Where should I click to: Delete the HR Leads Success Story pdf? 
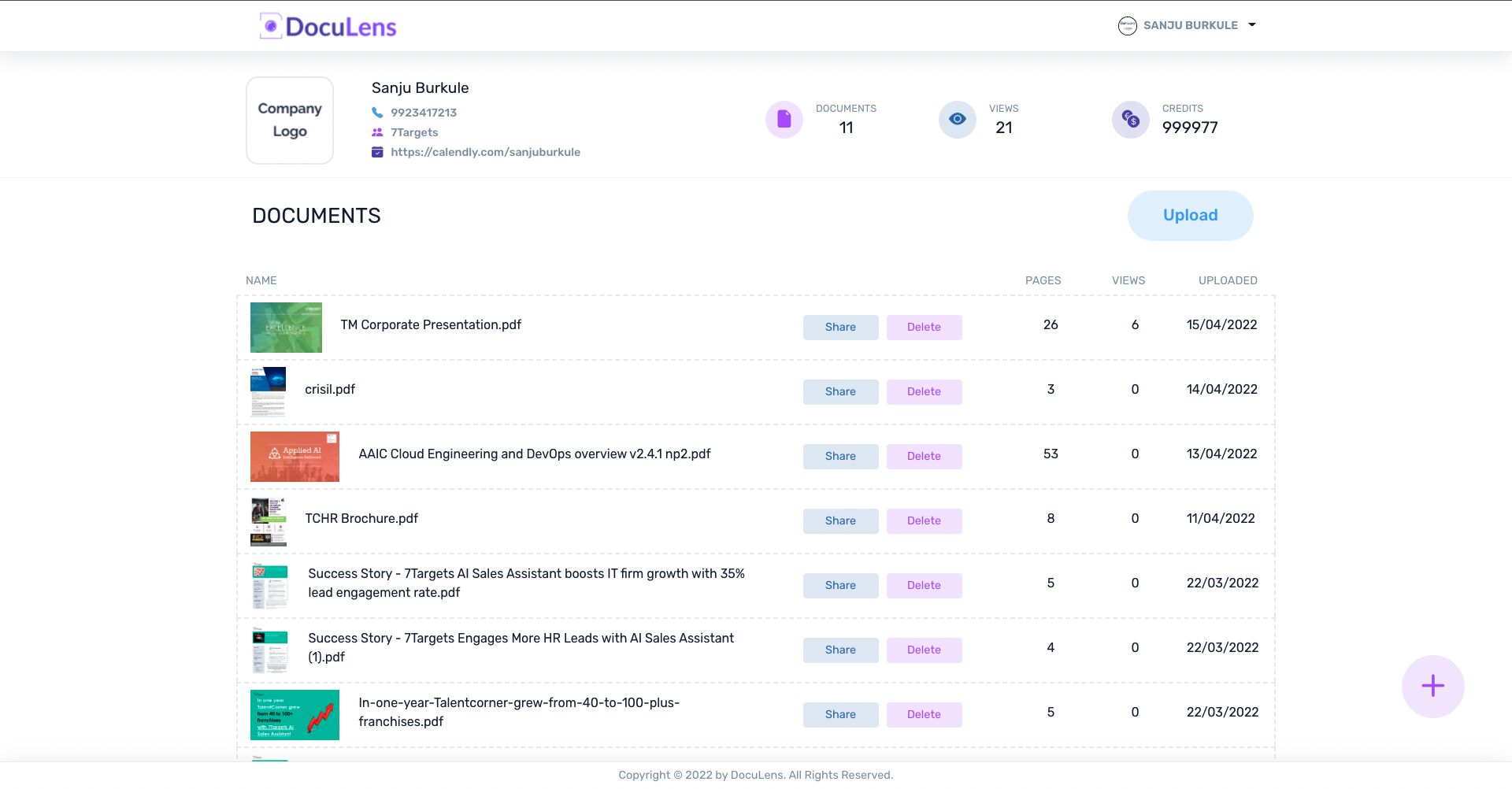coord(924,650)
